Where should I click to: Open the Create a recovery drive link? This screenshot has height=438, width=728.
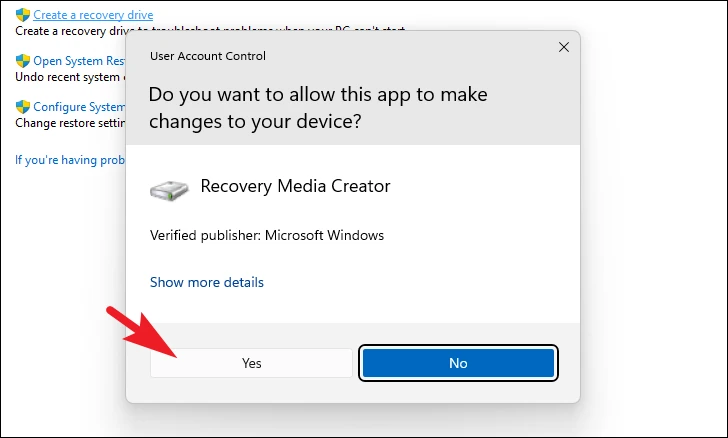coord(93,15)
